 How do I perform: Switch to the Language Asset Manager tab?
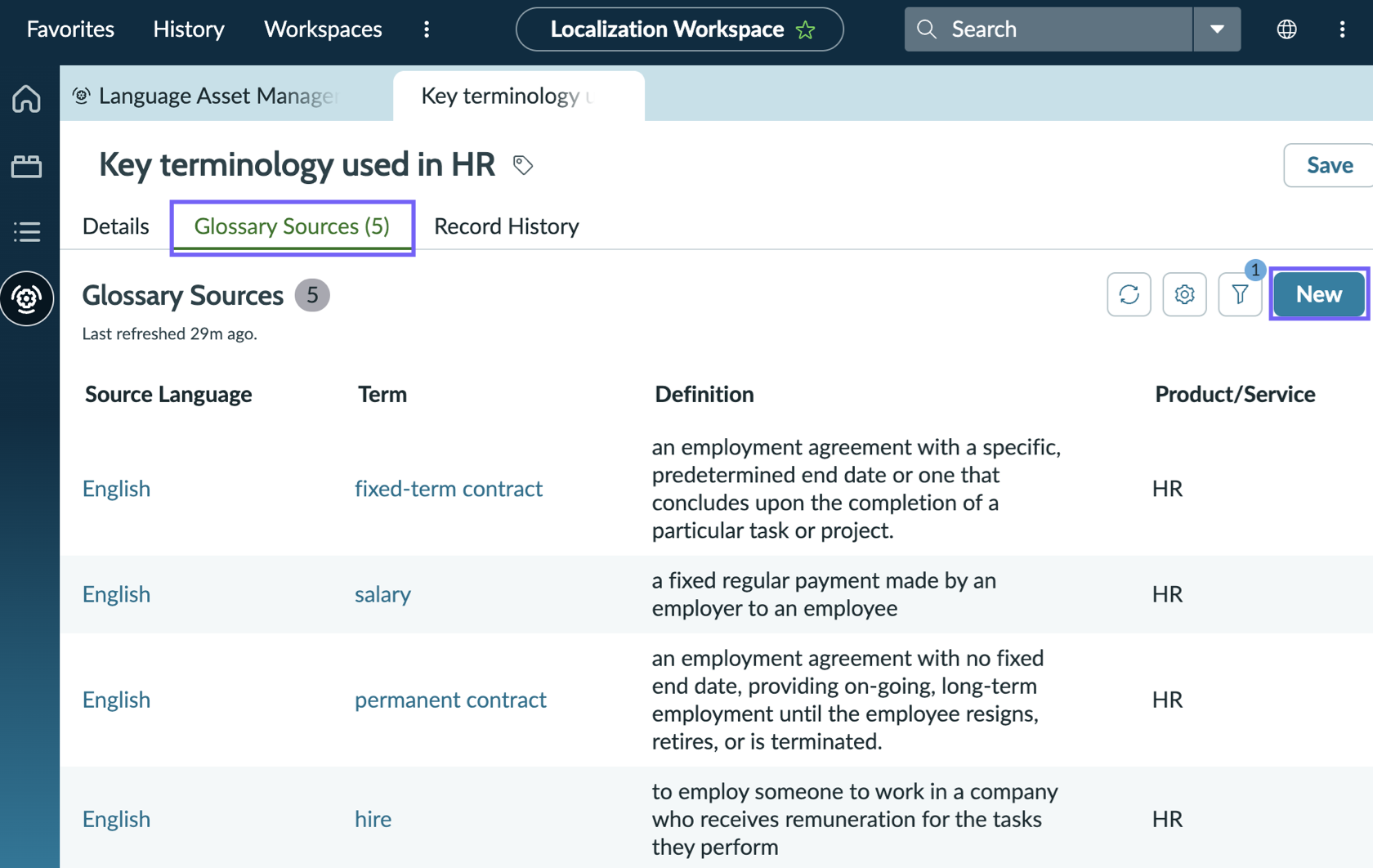point(226,96)
